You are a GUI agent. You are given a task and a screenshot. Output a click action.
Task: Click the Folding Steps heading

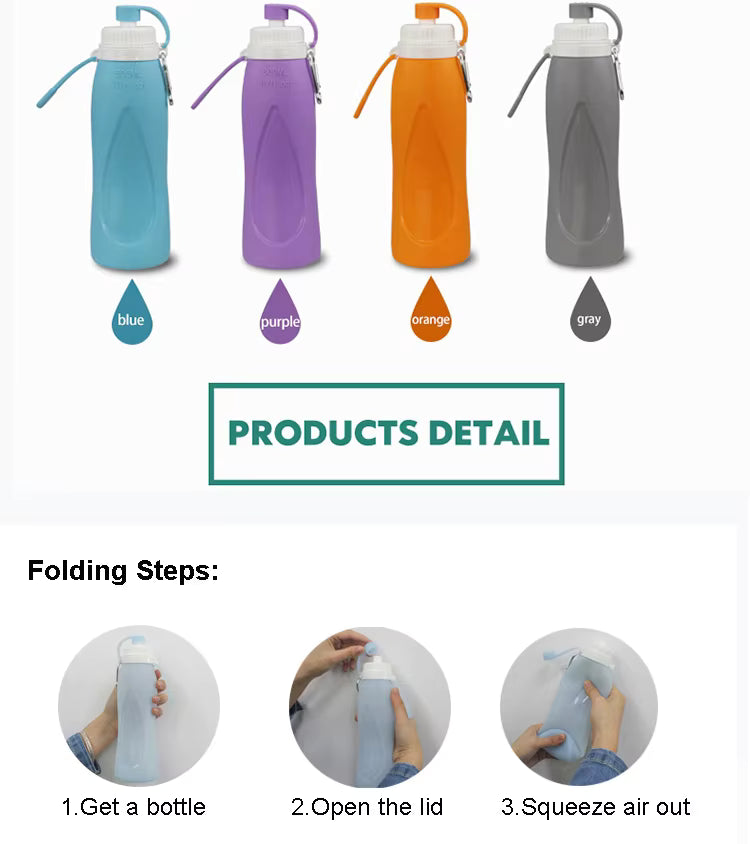[x=123, y=571]
